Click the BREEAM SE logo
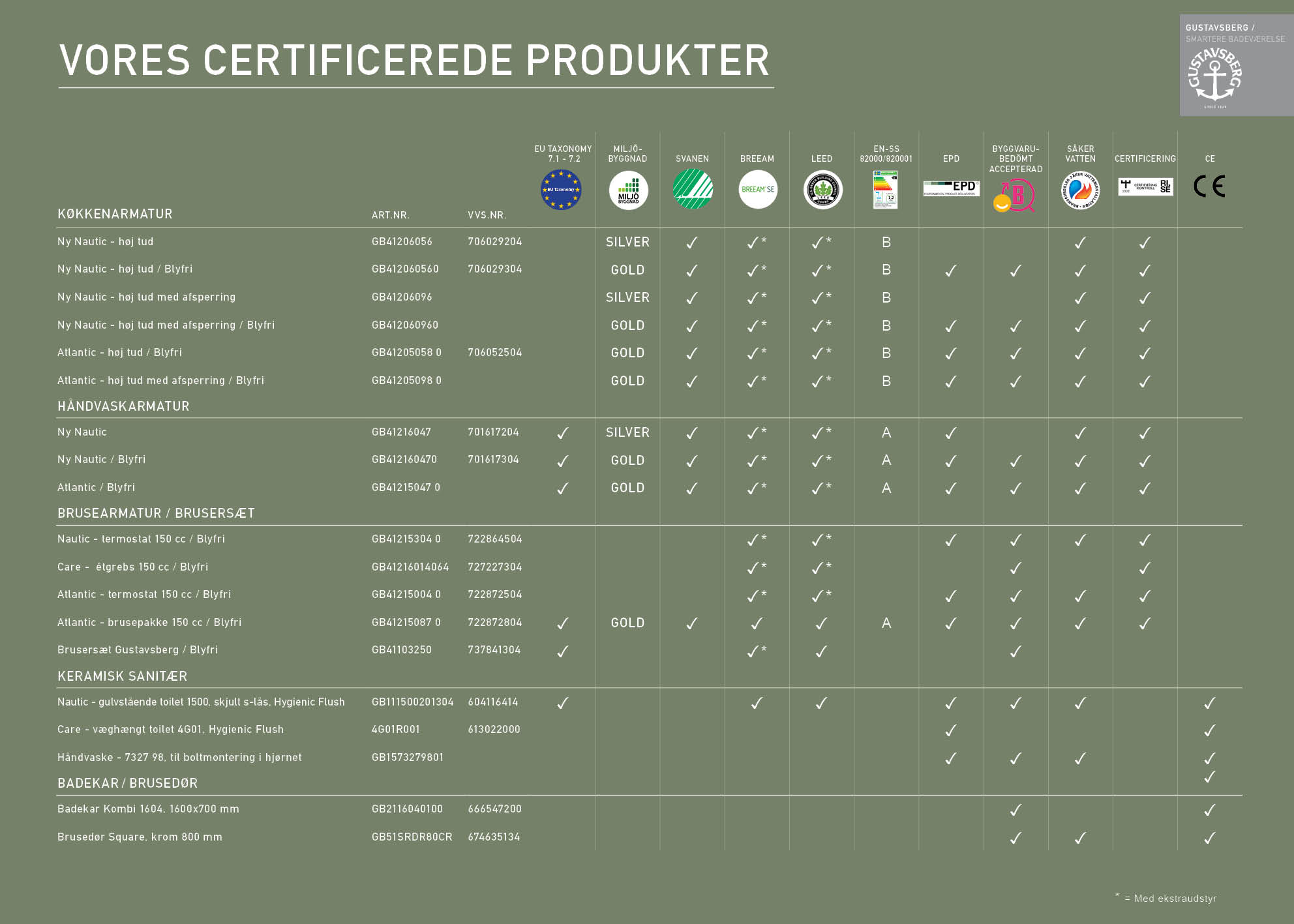This screenshot has width=1294, height=924. click(x=757, y=189)
